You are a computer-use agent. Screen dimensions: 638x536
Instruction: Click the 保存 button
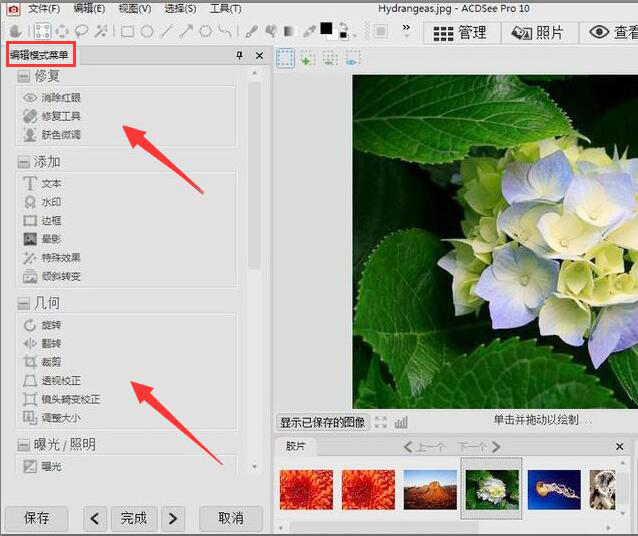tap(37, 518)
